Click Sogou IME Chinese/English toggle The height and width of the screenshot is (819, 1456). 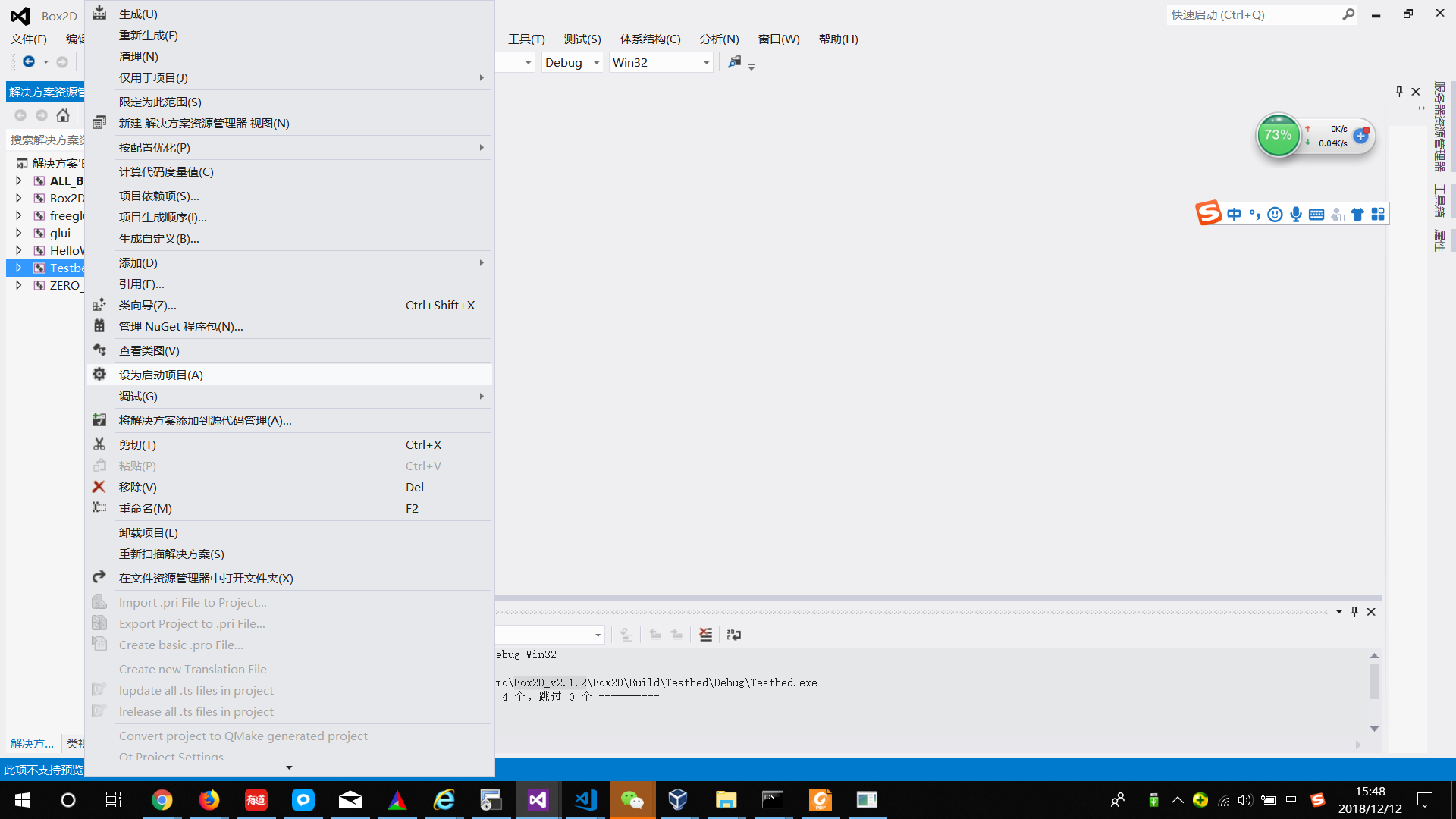[x=1234, y=215]
